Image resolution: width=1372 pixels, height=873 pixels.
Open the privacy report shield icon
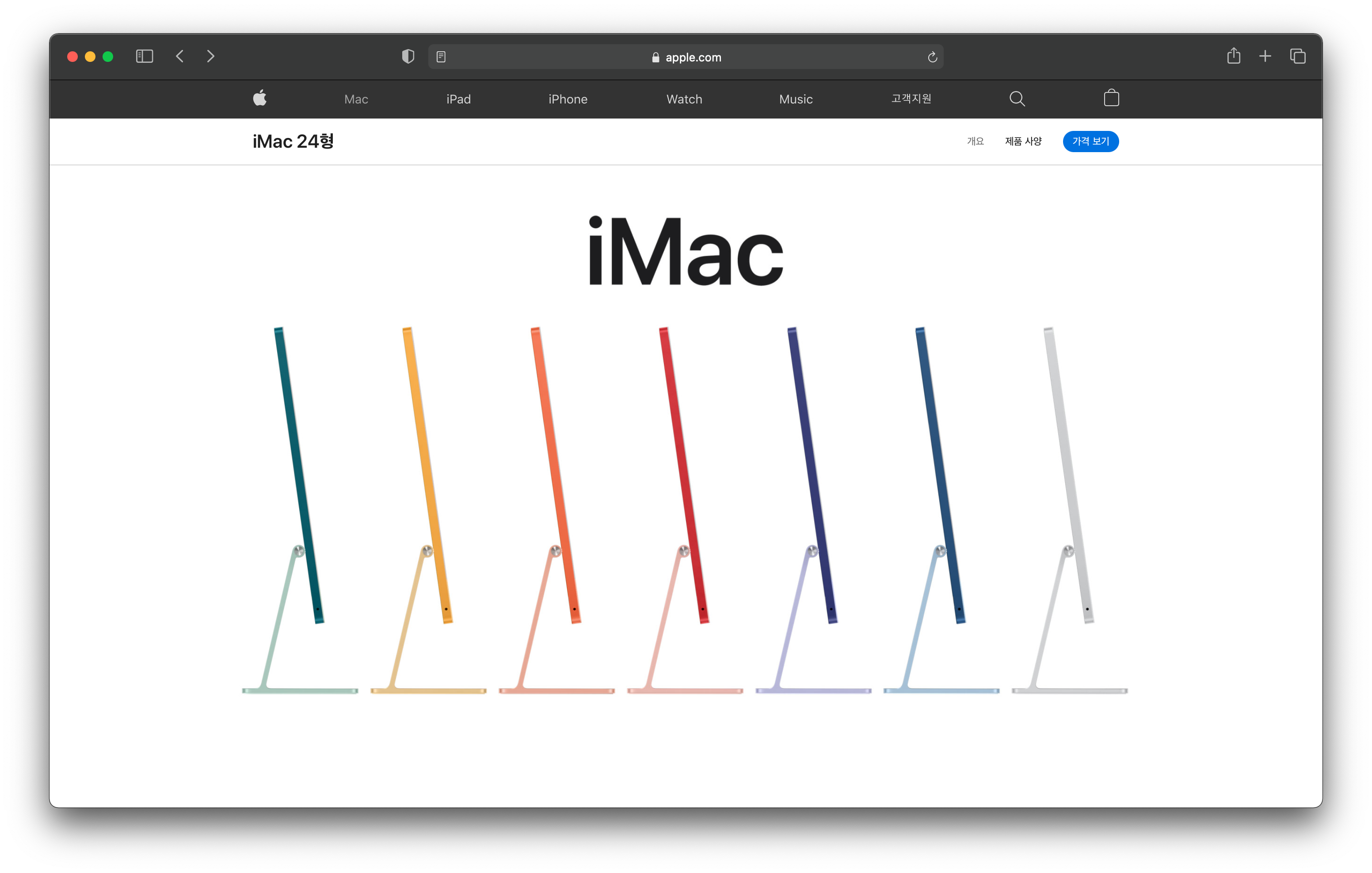408,57
